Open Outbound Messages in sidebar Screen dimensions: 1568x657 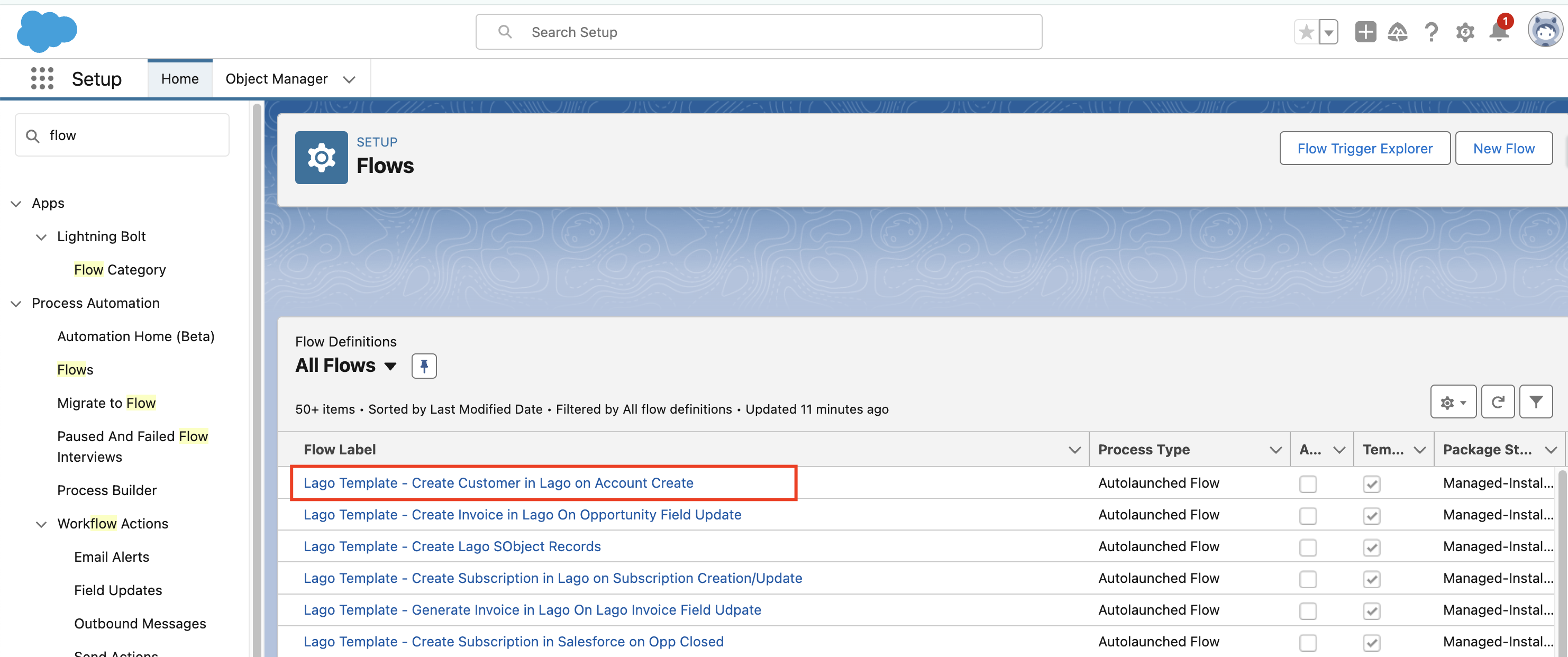pyautogui.click(x=140, y=624)
